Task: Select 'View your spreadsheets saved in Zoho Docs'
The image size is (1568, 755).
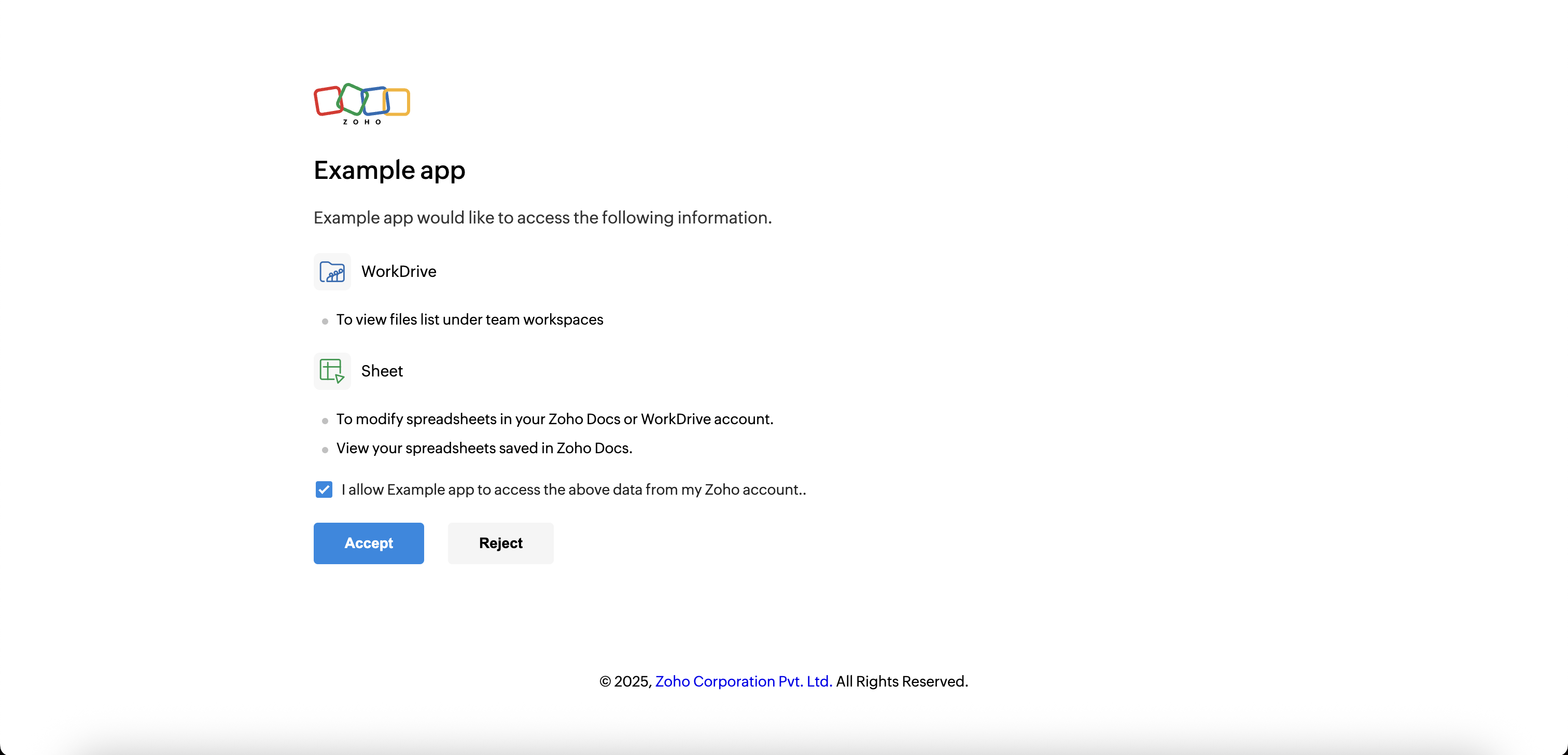Action: pos(484,448)
